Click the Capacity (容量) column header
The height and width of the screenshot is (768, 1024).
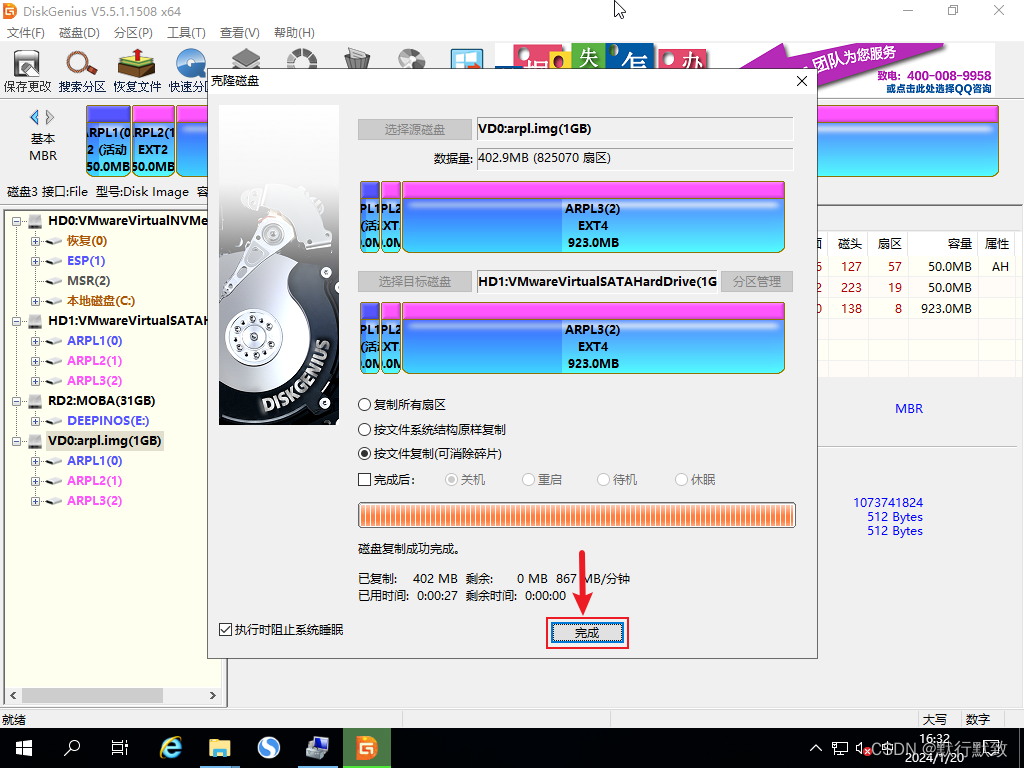click(x=943, y=244)
